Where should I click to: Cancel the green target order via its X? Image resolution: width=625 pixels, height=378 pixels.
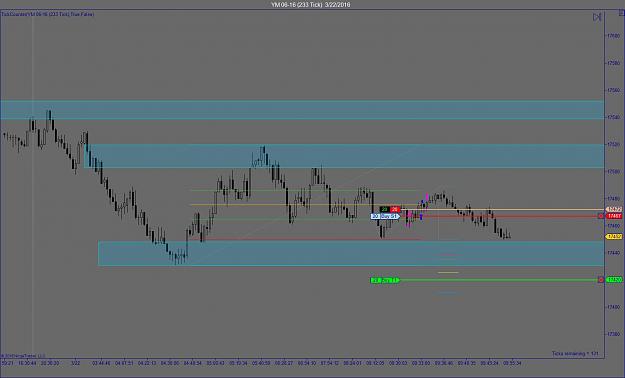coord(601,280)
